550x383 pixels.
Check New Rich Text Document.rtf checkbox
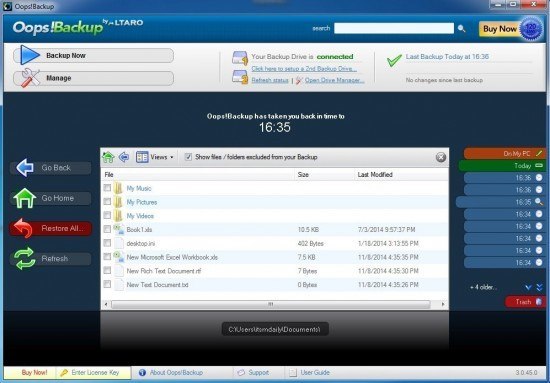point(107,270)
